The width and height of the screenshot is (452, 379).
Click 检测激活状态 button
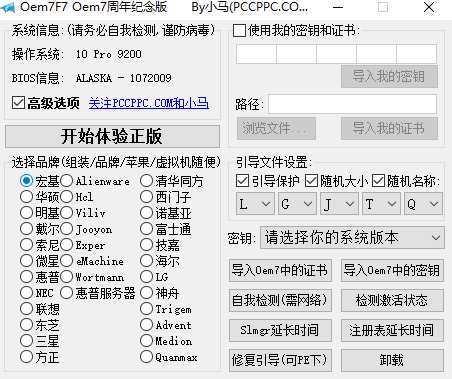pyautogui.click(x=392, y=300)
